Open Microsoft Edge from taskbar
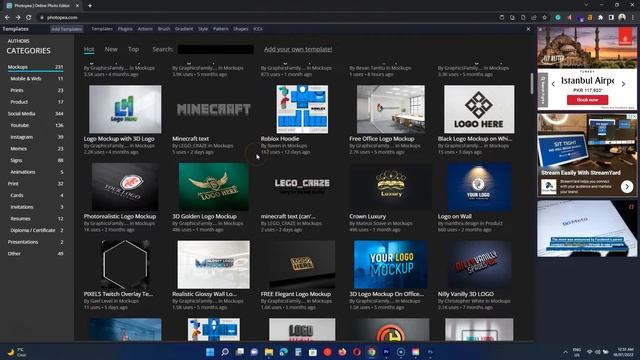 click(x=283, y=352)
